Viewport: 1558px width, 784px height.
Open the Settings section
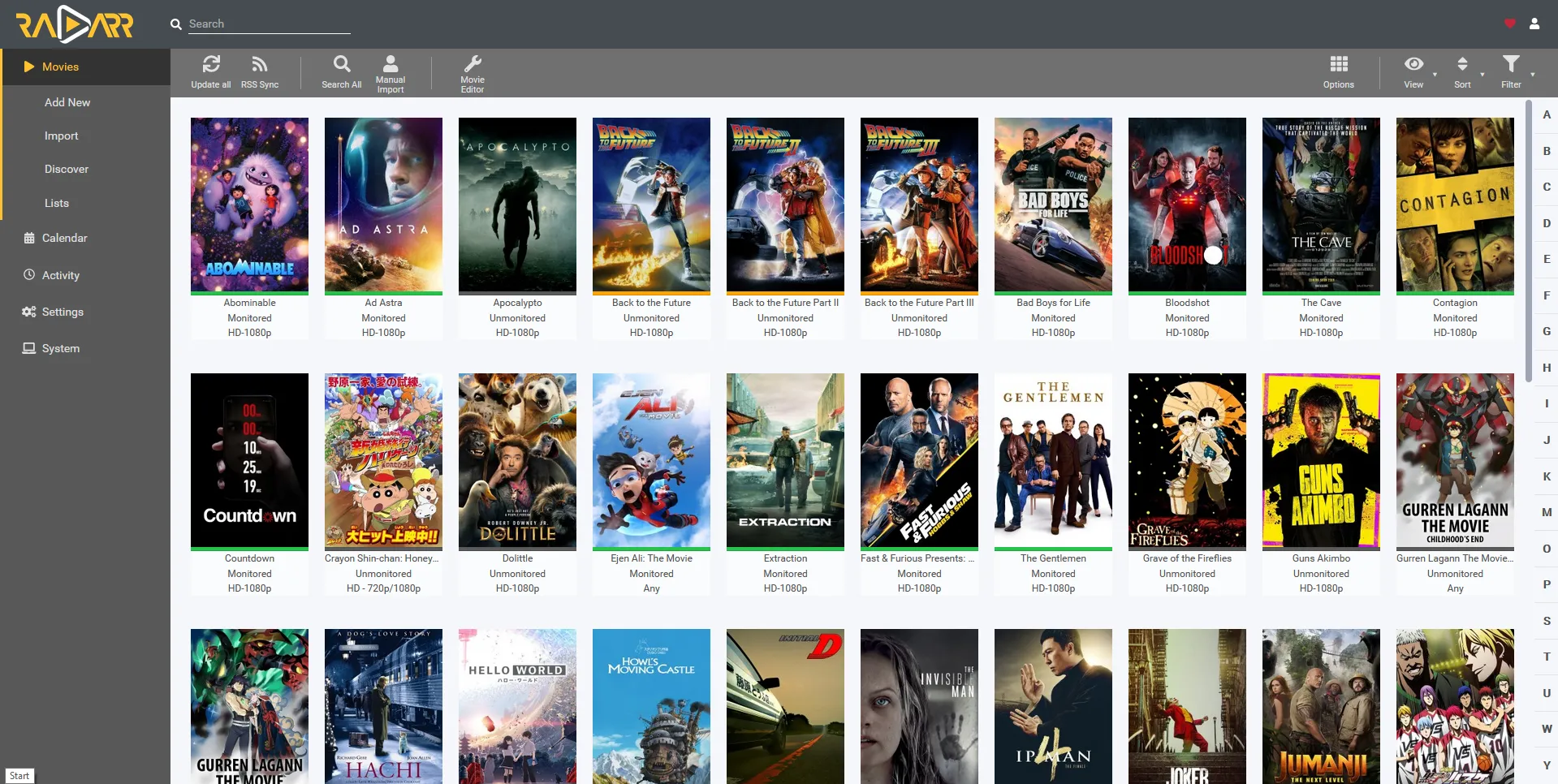click(63, 312)
